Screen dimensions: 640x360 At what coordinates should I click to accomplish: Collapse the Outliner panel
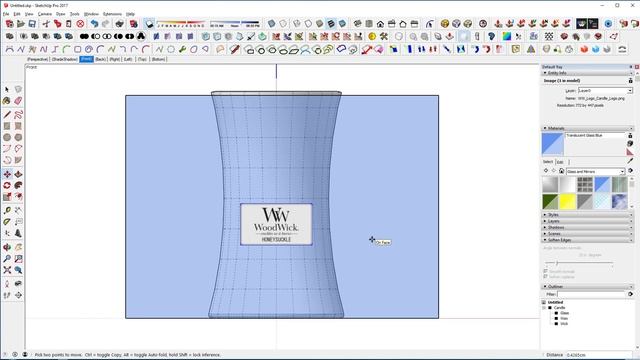[545, 287]
